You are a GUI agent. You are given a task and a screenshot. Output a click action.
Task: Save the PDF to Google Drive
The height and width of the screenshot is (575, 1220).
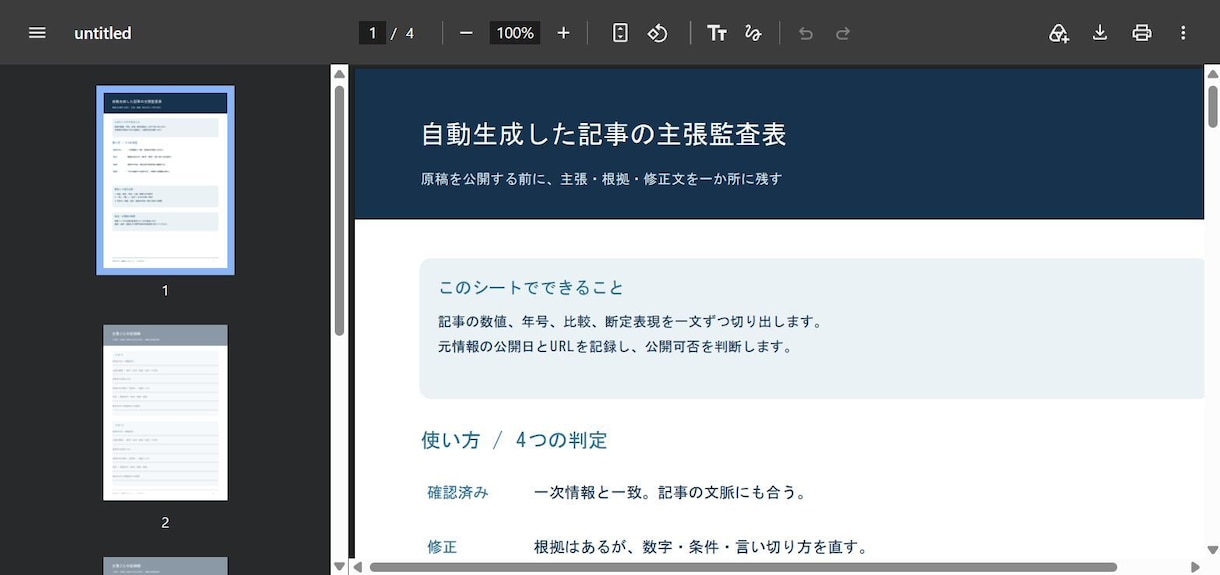click(x=1059, y=33)
